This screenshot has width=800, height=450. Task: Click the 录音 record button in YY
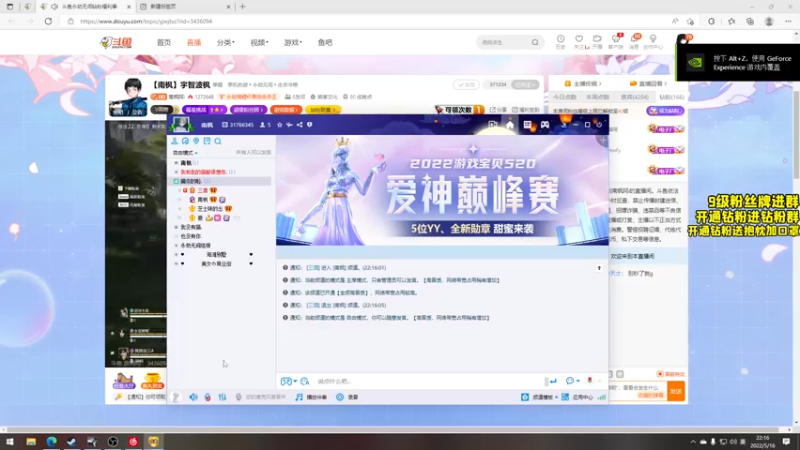pos(347,397)
